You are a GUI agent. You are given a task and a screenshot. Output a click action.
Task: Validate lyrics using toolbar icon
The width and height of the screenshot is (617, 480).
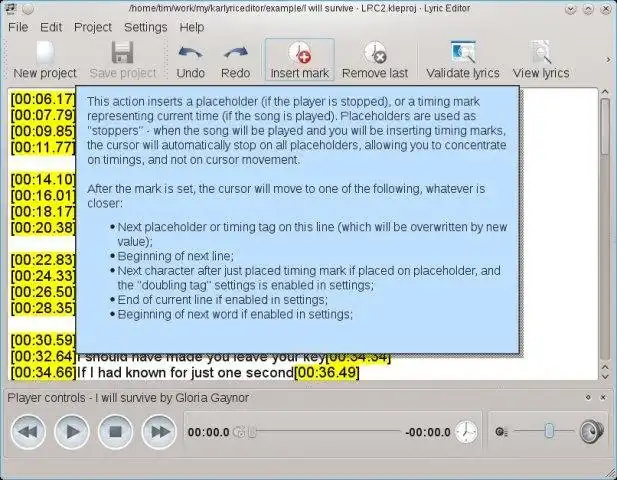pyautogui.click(x=463, y=60)
